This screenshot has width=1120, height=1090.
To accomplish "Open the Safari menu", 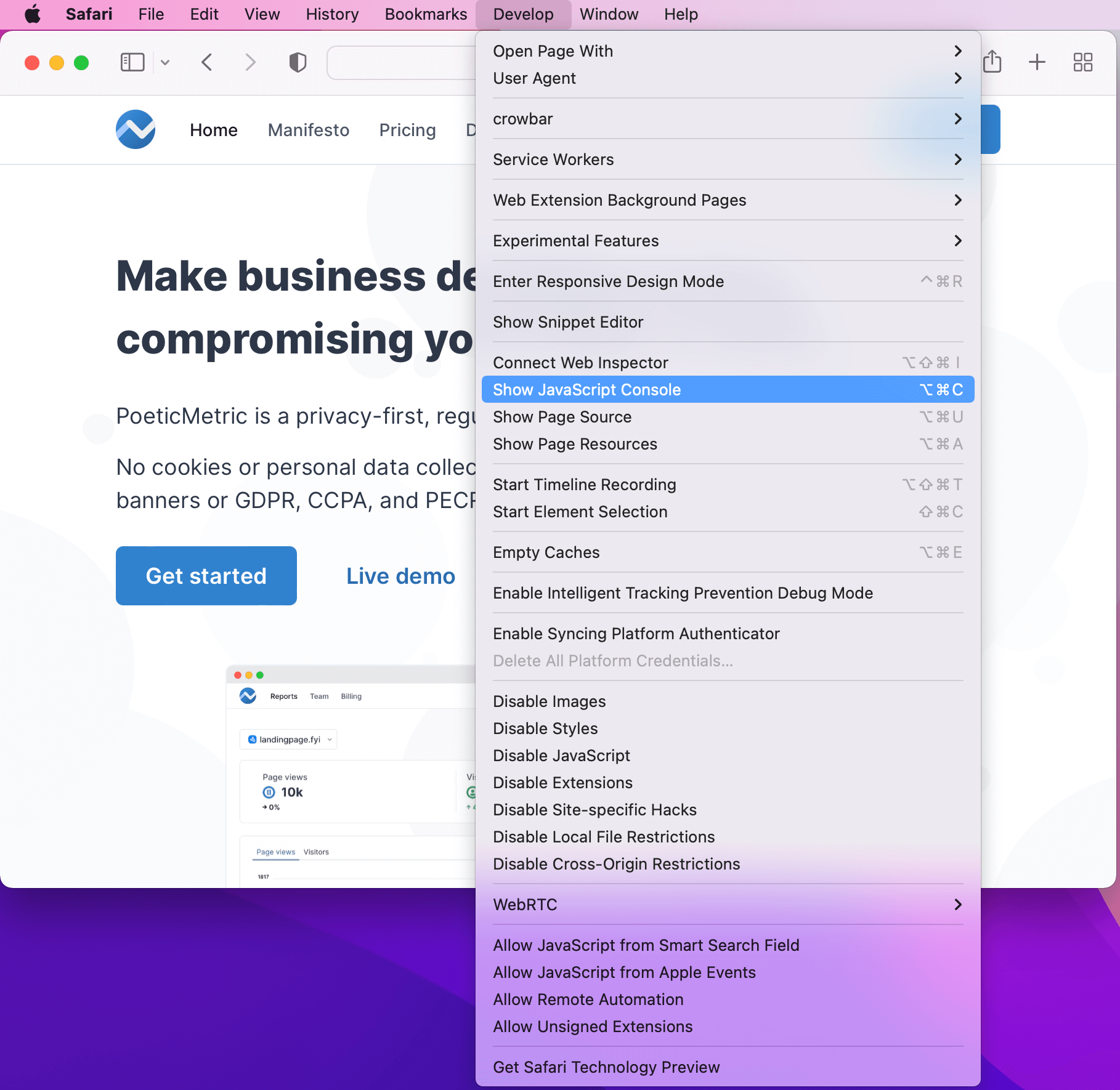I will (x=89, y=14).
